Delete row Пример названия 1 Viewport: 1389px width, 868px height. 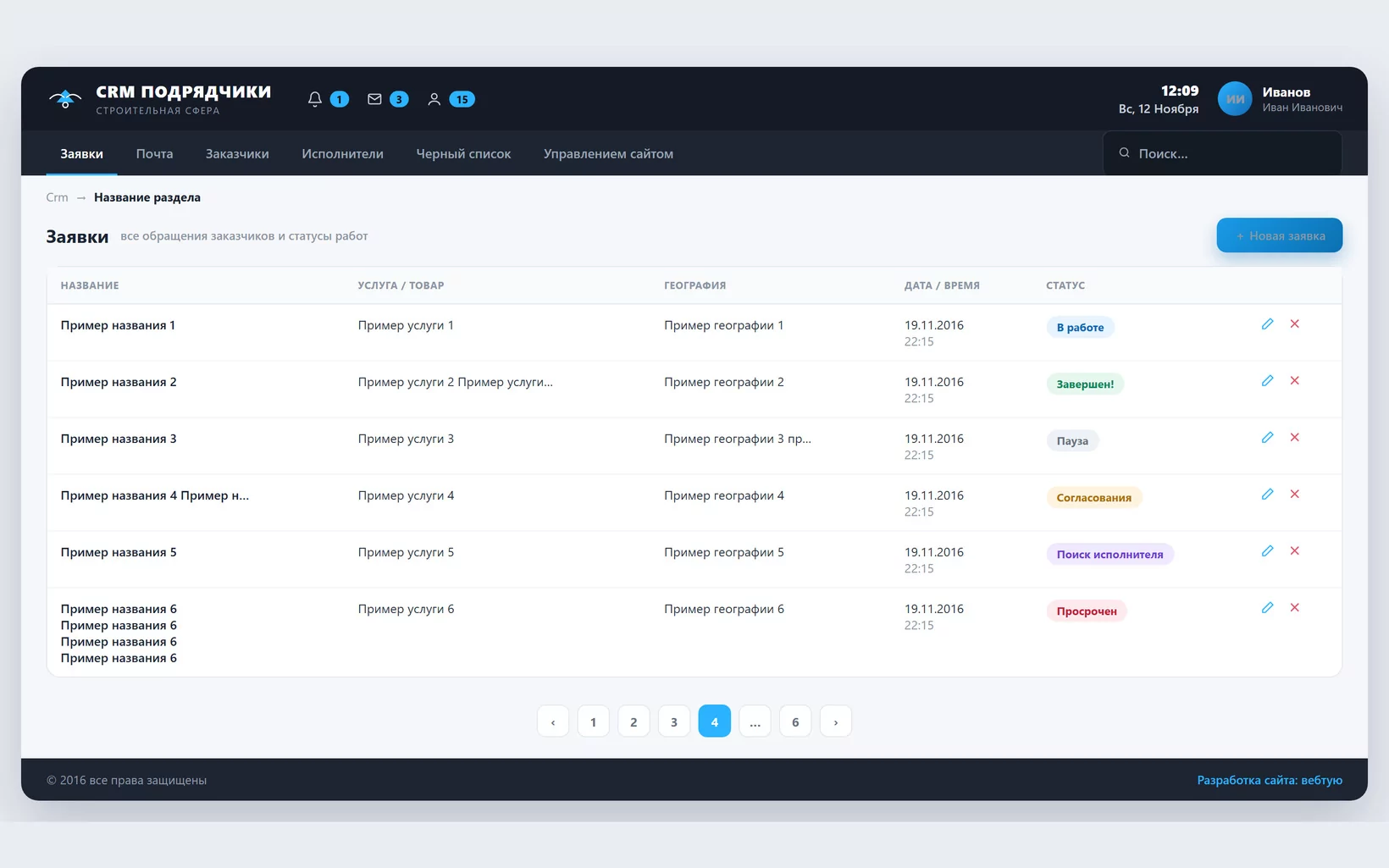(x=1294, y=323)
